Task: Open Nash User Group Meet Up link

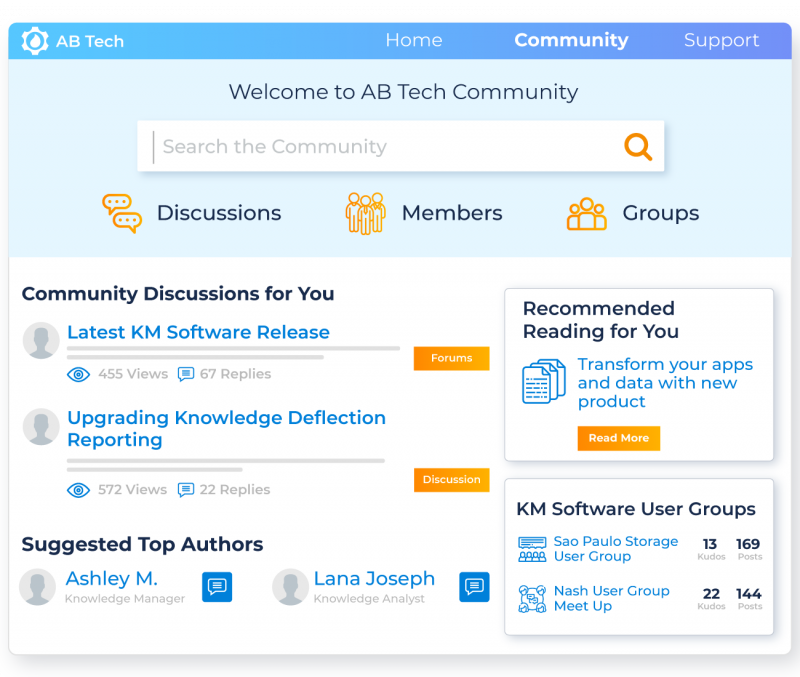Action: (x=612, y=598)
